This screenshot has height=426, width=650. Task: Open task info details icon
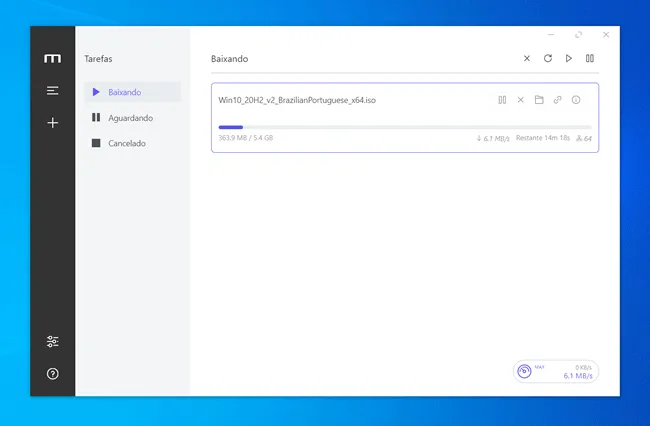click(x=576, y=100)
